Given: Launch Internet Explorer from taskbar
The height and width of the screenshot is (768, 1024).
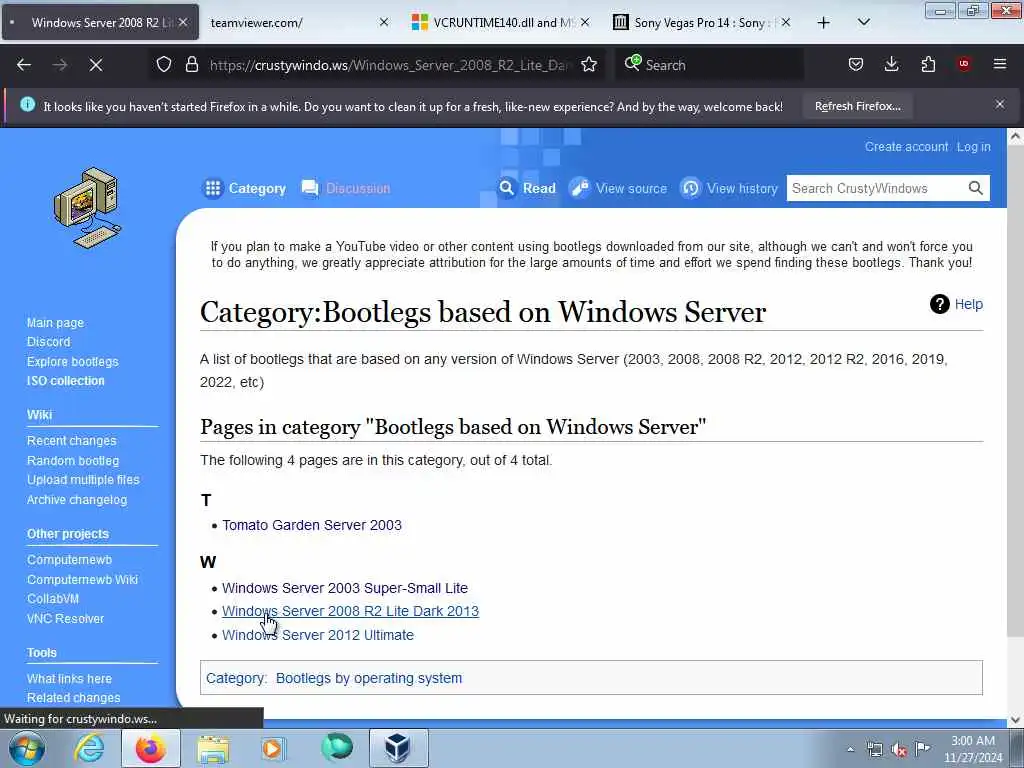Looking at the screenshot, I should pos(89,748).
